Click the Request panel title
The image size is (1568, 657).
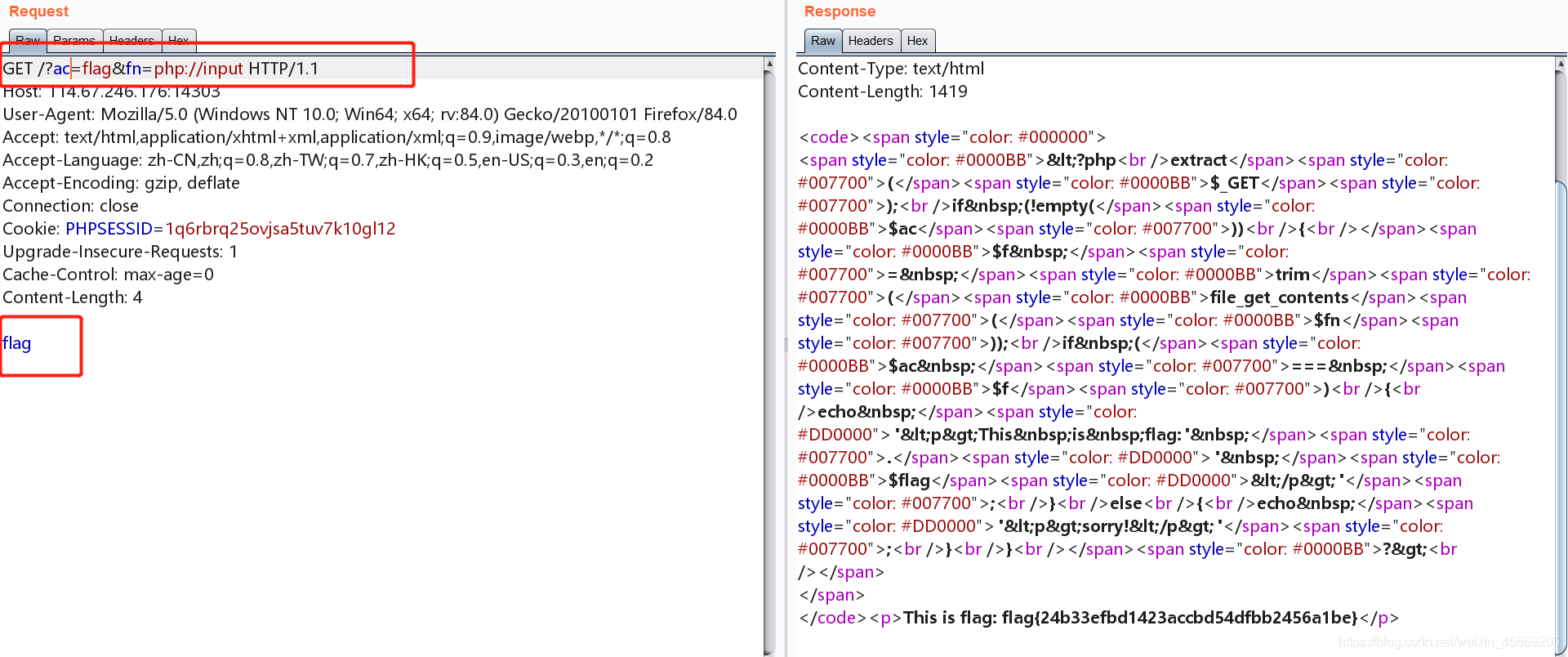click(38, 11)
